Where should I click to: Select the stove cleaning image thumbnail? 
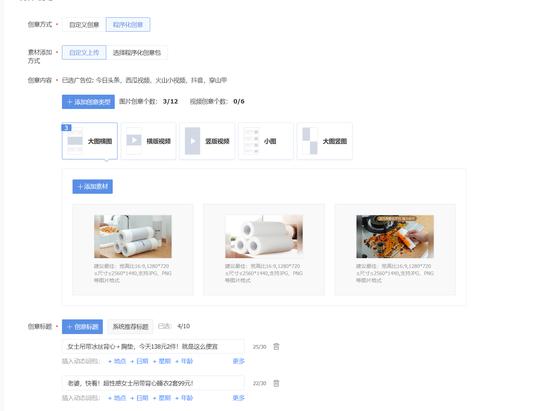click(x=395, y=236)
